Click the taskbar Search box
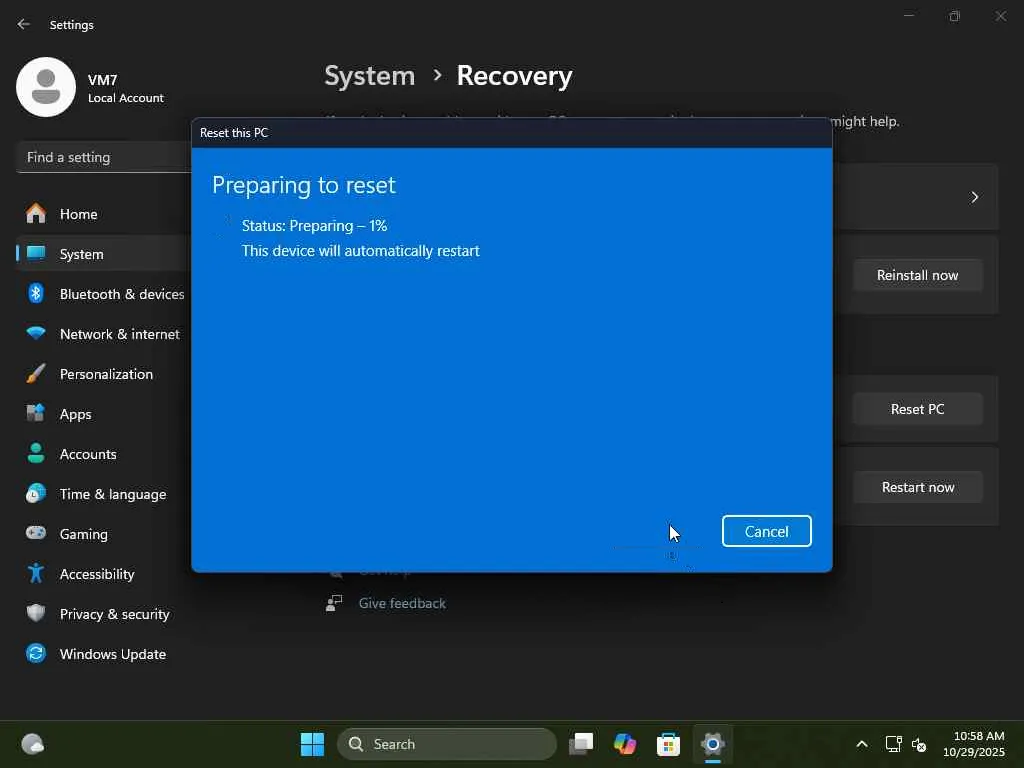 point(447,744)
